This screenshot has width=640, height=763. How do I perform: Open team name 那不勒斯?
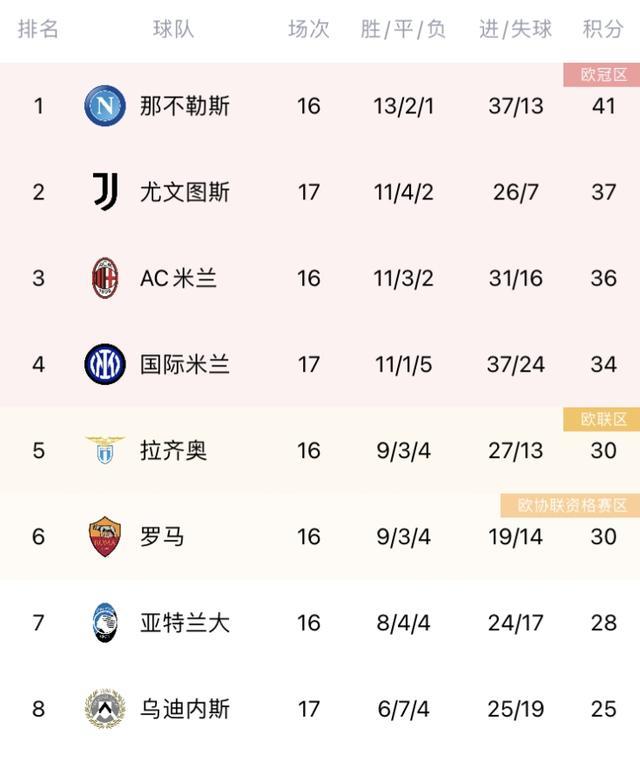(x=184, y=106)
